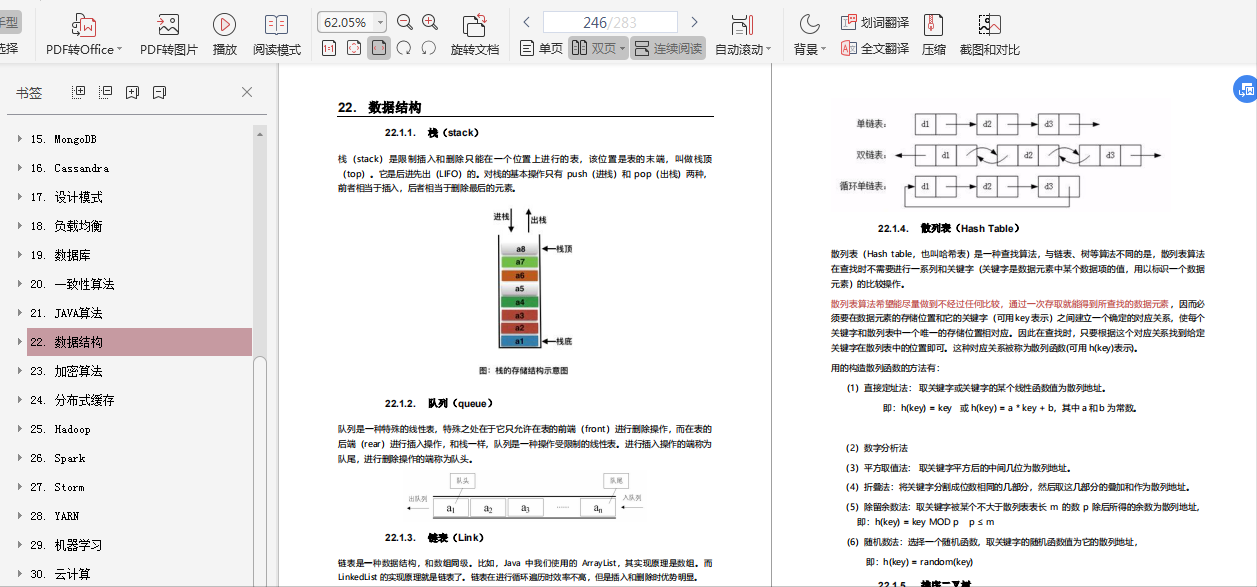
Task: Open the 截图和对比 screenshot and compare tool
Action: point(989,35)
